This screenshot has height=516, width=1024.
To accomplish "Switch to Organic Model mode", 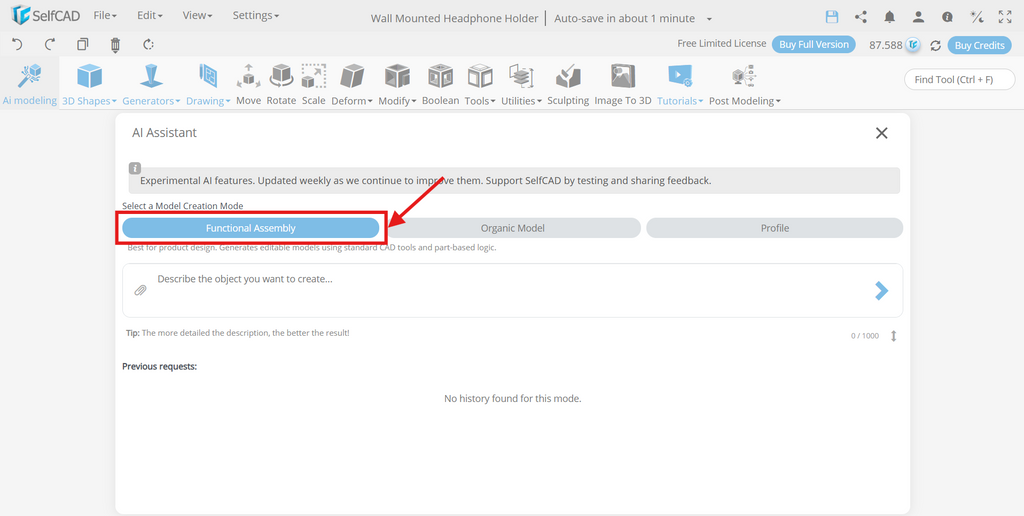I will pos(513,228).
